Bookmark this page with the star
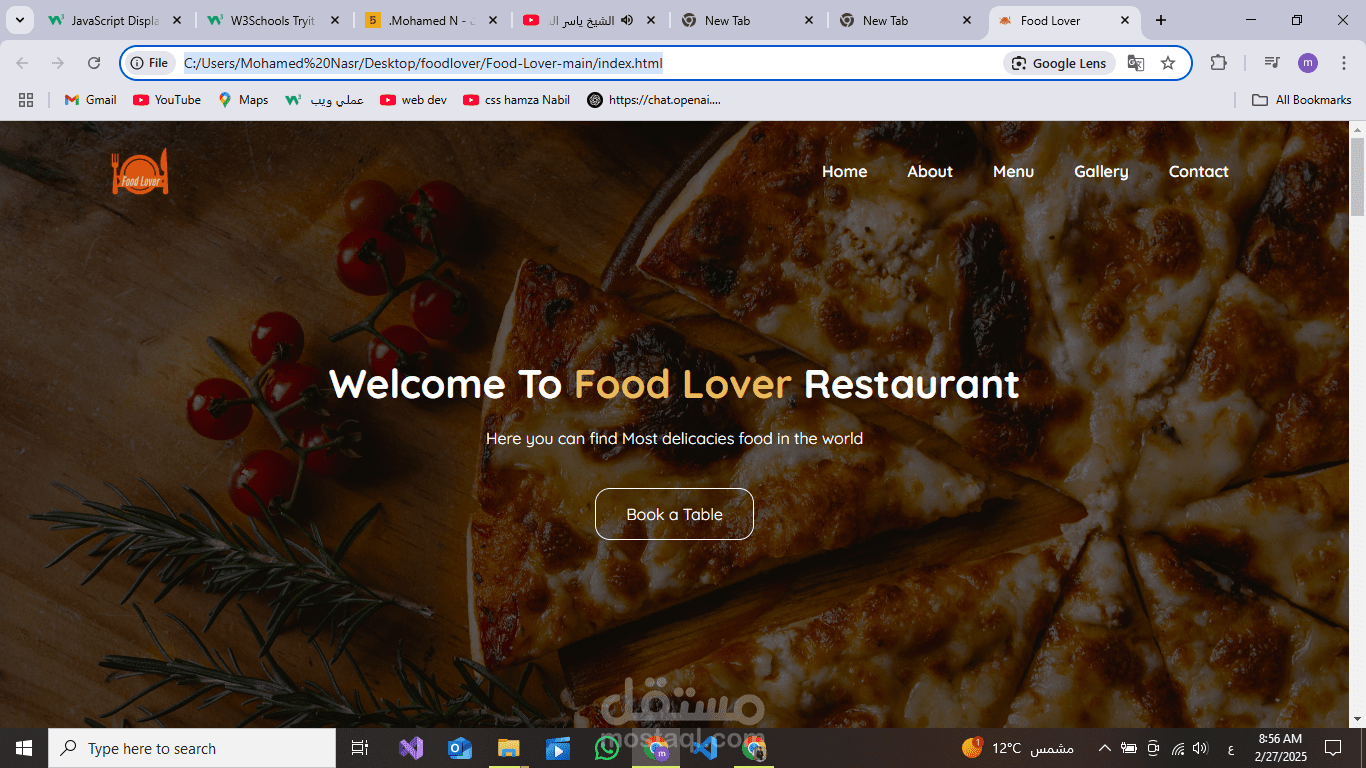Image resolution: width=1366 pixels, height=768 pixels. 1168,63
